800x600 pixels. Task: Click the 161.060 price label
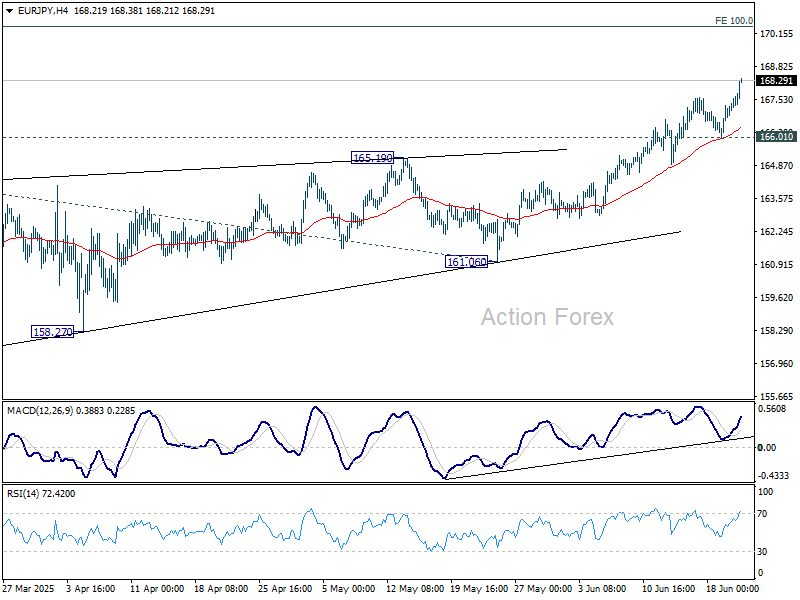466,262
